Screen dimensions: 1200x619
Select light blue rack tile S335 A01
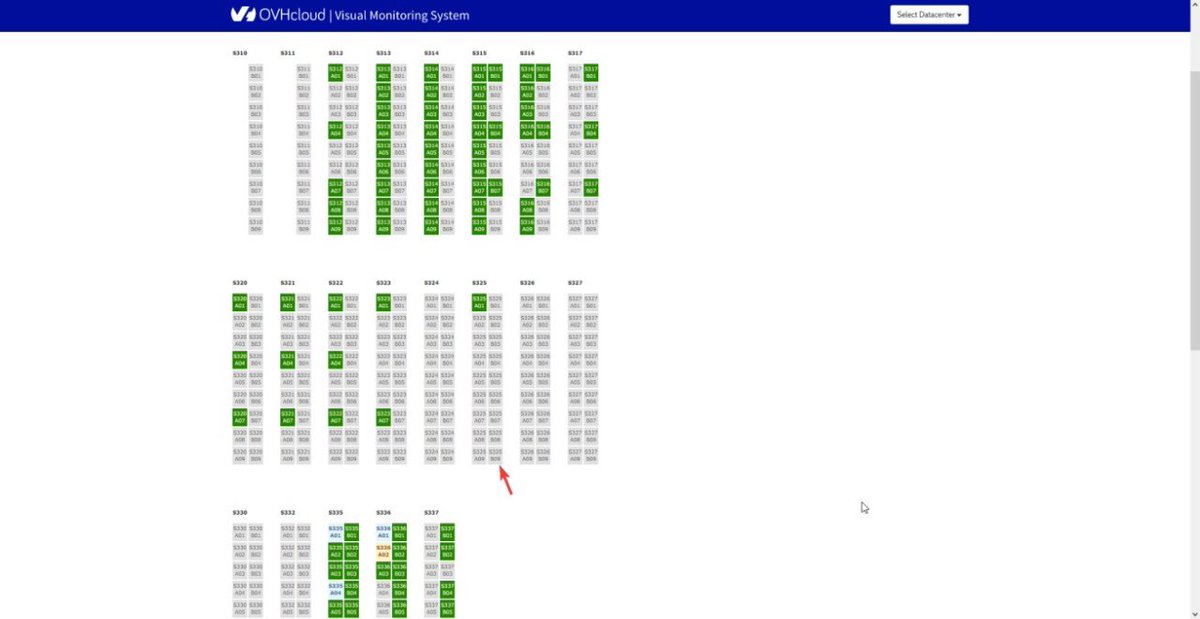point(335,531)
